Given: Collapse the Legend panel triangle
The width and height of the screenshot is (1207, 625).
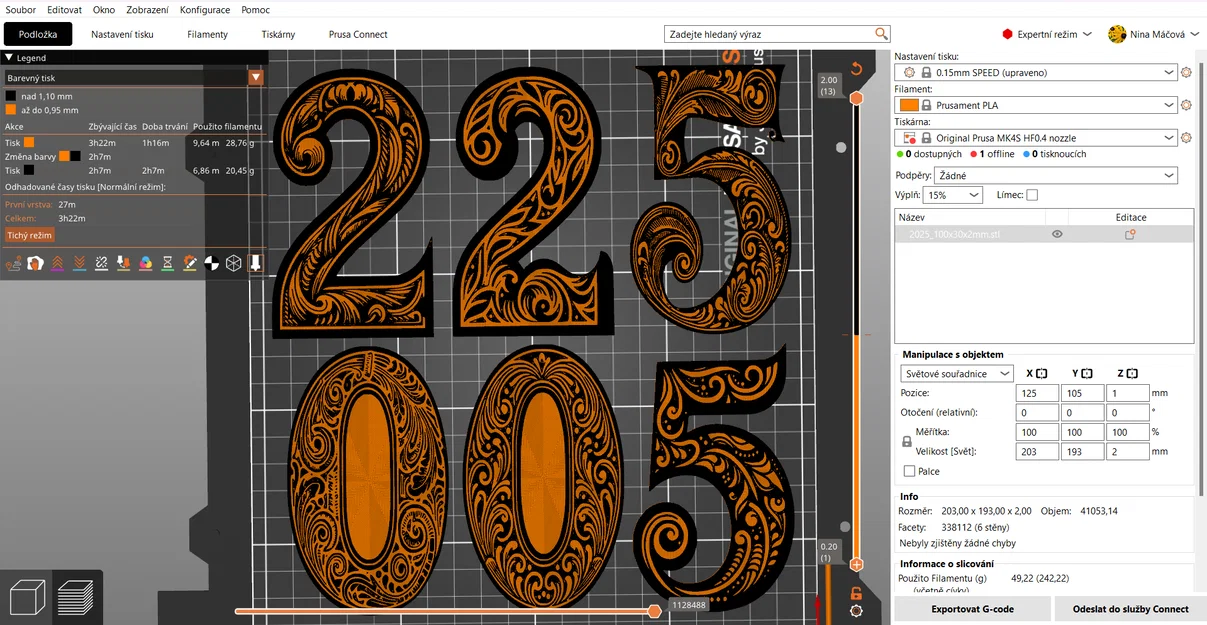Looking at the screenshot, I should [x=8, y=58].
